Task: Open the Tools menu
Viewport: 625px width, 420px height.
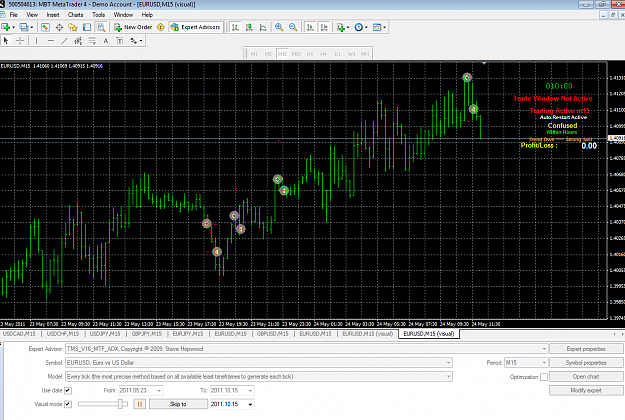Action: (x=98, y=15)
